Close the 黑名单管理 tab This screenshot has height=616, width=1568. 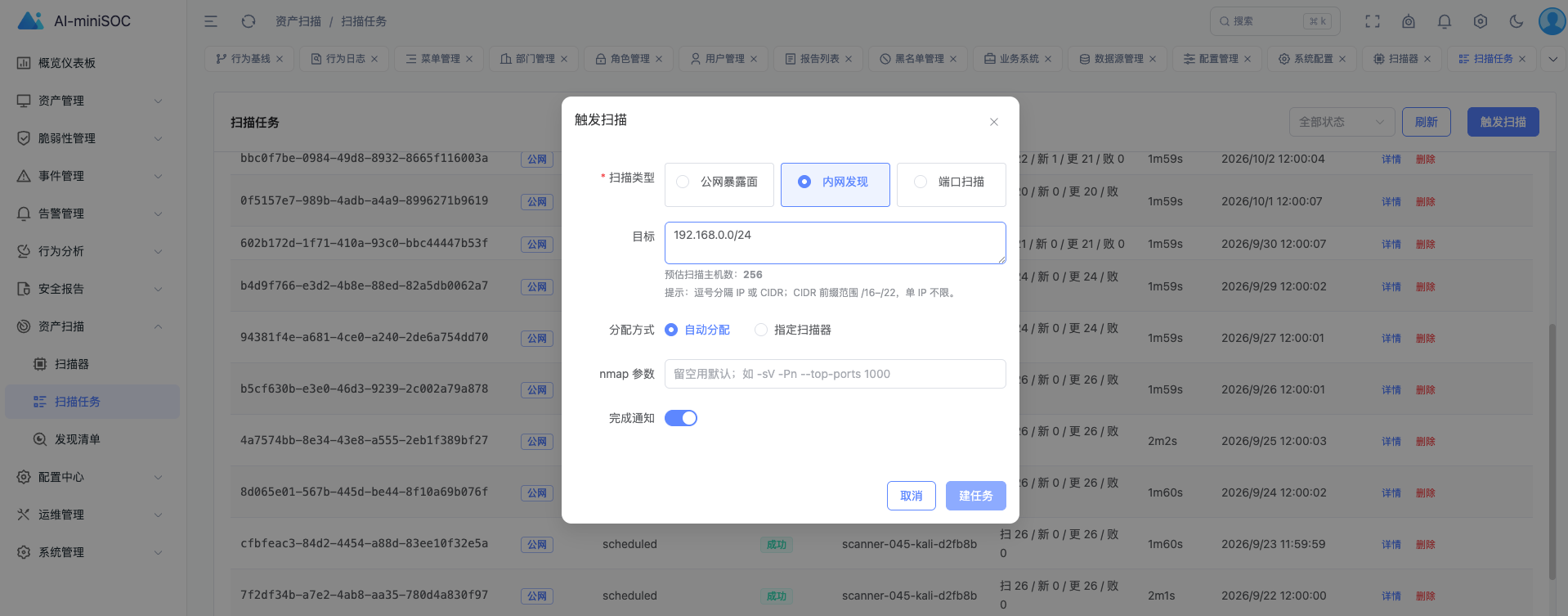[953, 59]
